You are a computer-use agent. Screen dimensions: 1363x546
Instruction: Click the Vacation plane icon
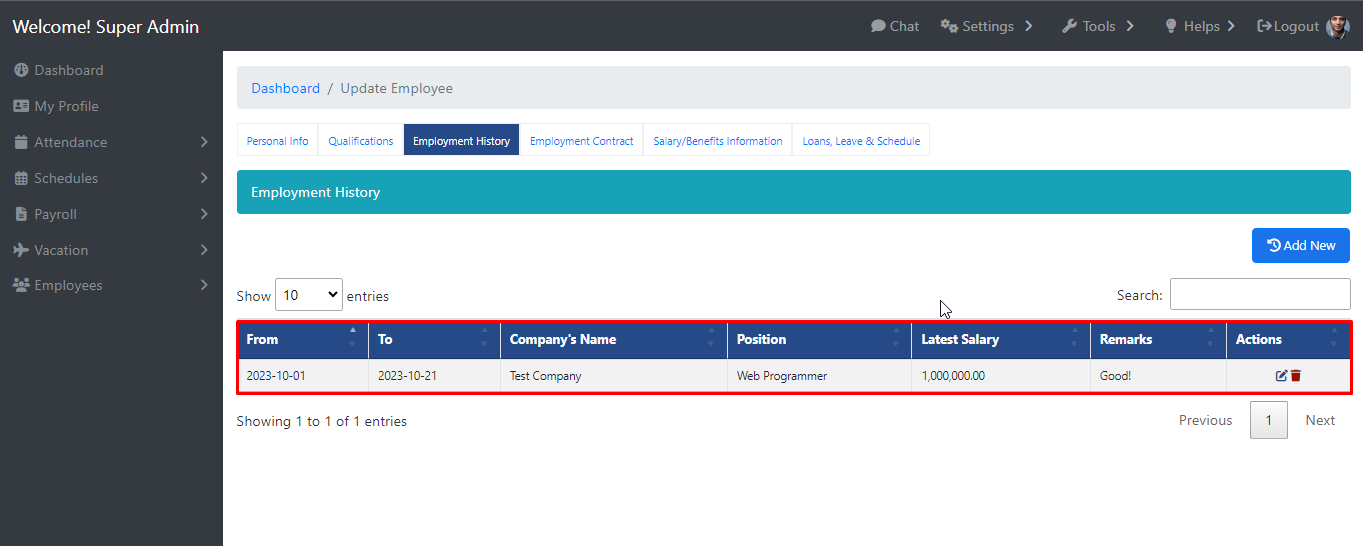21,250
